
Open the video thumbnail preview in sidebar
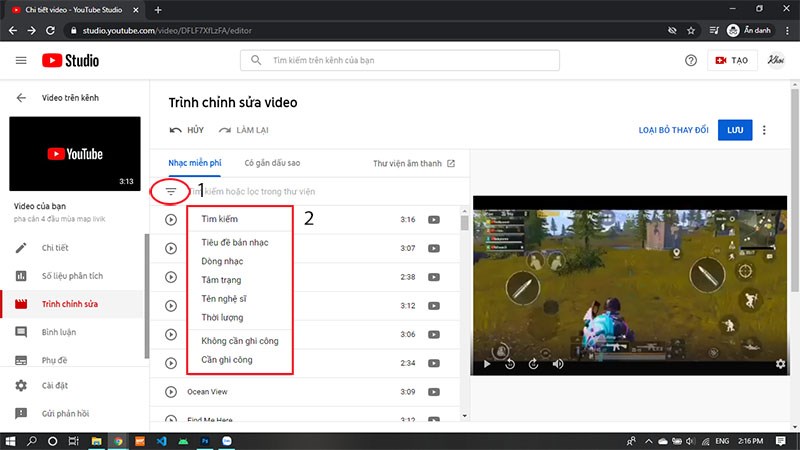75,154
